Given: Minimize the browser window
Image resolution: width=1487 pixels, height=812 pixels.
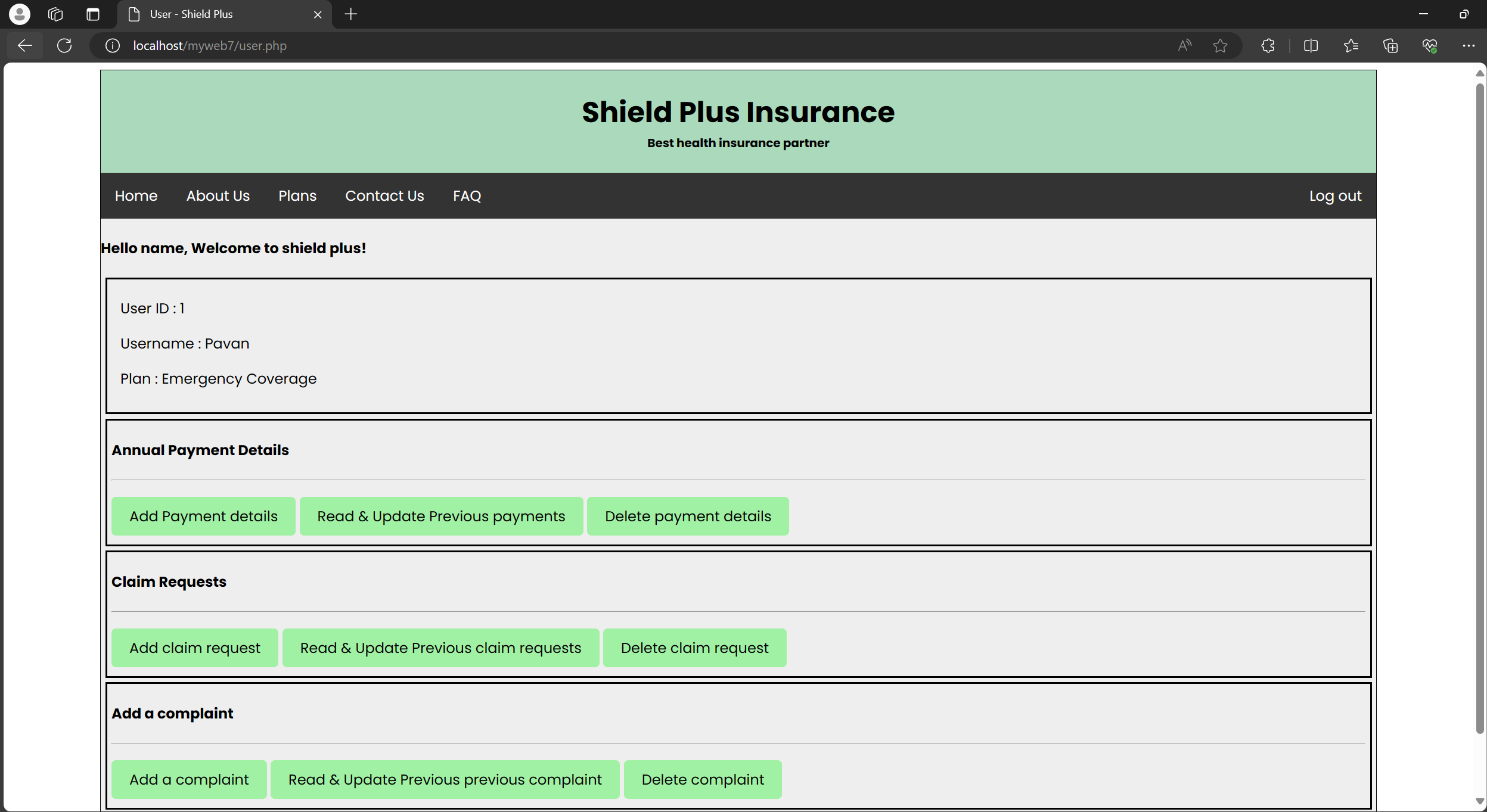Looking at the screenshot, I should [1424, 14].
